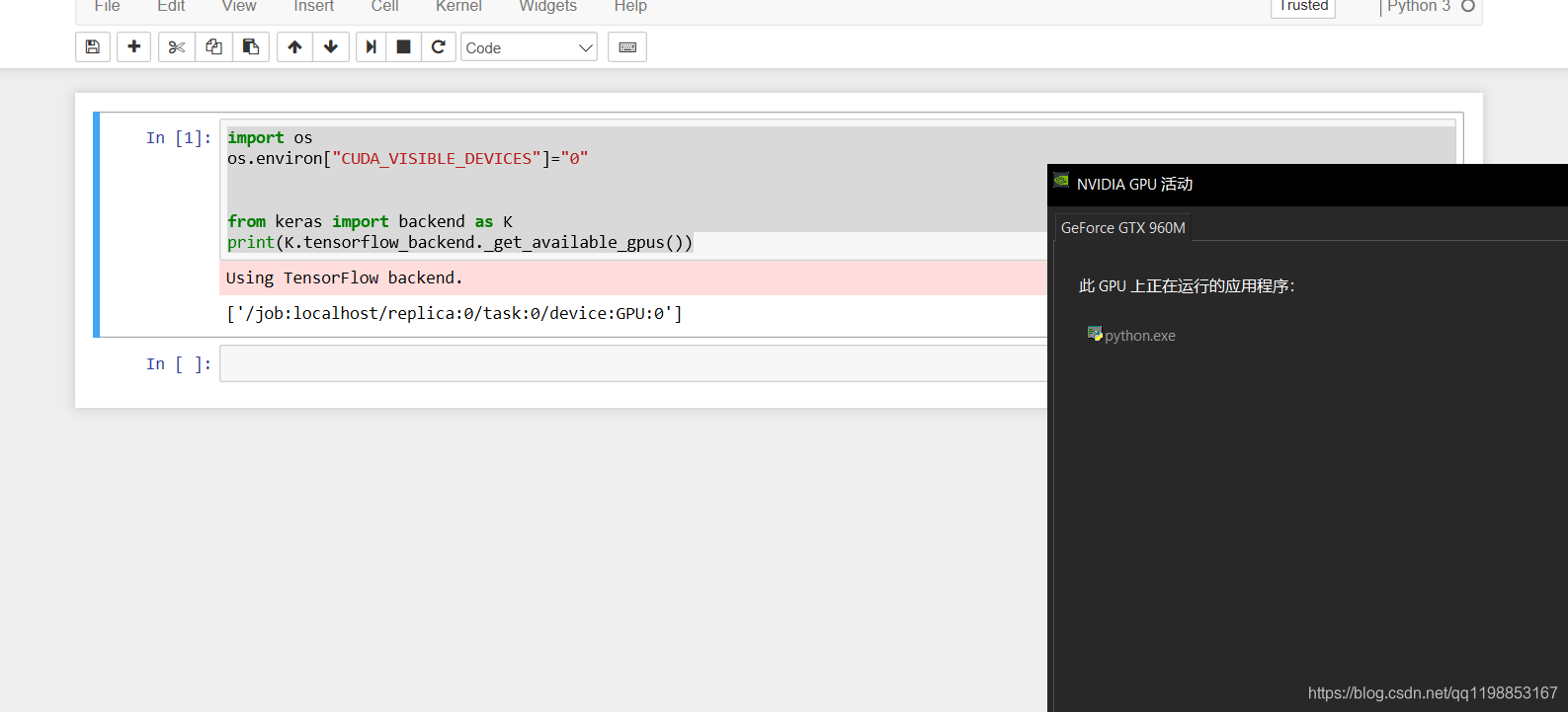The width and height of the screenshot is (1568, 712).
Task: Click the 'Using TensorFlow backend.' output
Action: pyautogui.click(x=344, y=278)
